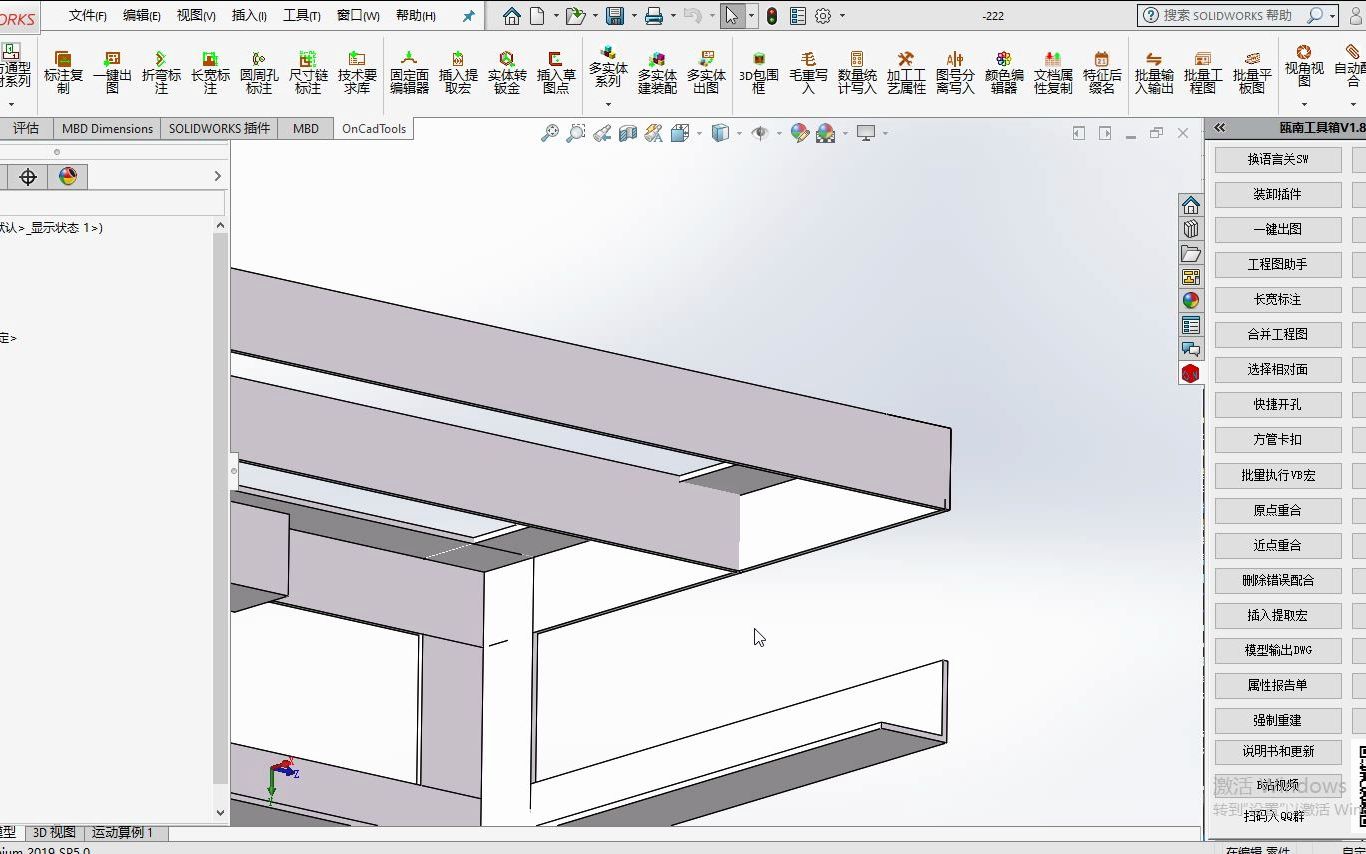
Task: Click the 尺寸链标注 tool
Action: click(x=308, y=72)
